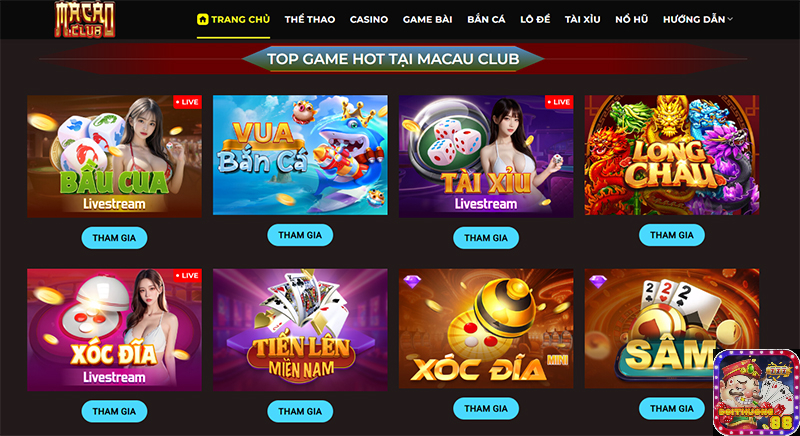The height and width of the screenshot is (436, 800).
Task: Open the Thể Thao menu item
Action: coord(310,19)
